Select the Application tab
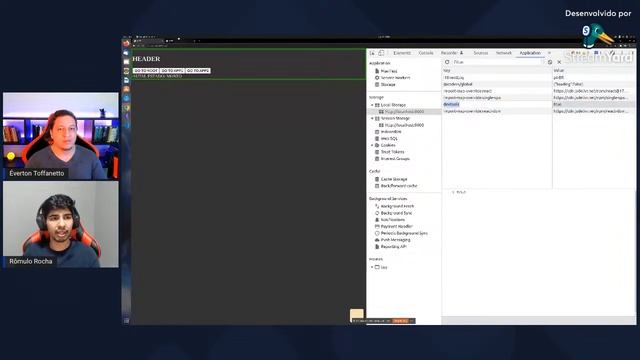Viewport: 640px width, 360px height. [530, 53]
